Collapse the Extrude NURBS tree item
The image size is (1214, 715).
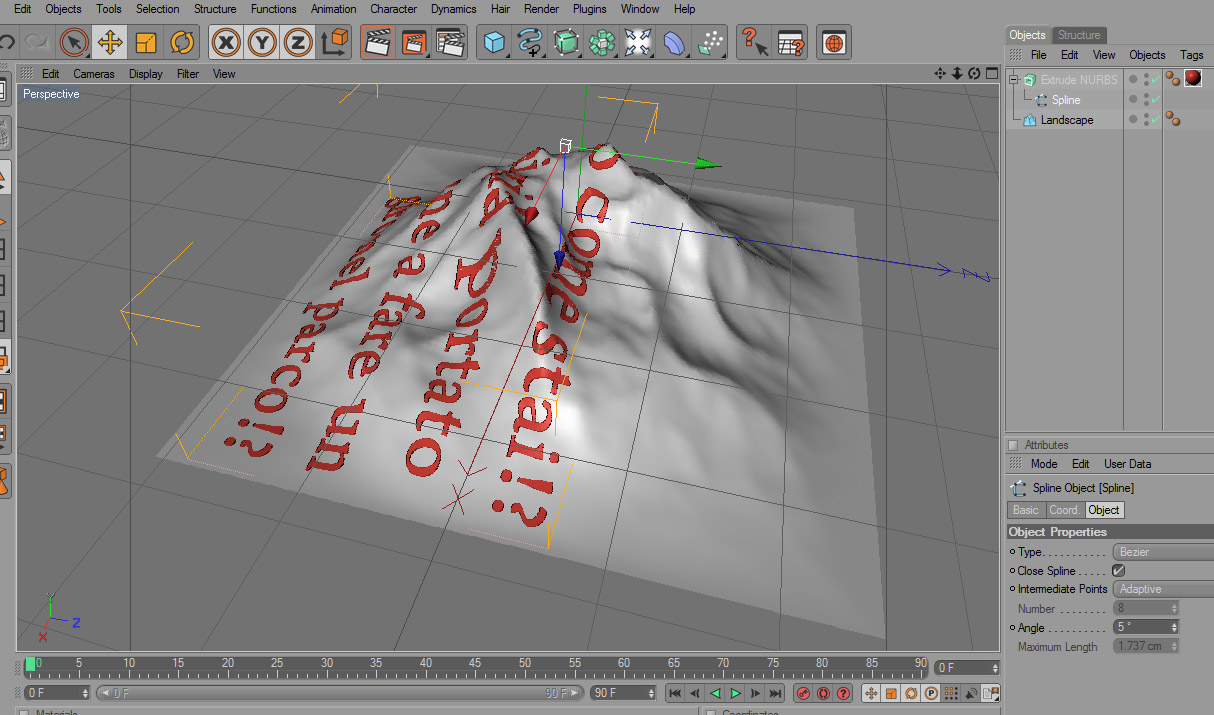(1013, 80)
